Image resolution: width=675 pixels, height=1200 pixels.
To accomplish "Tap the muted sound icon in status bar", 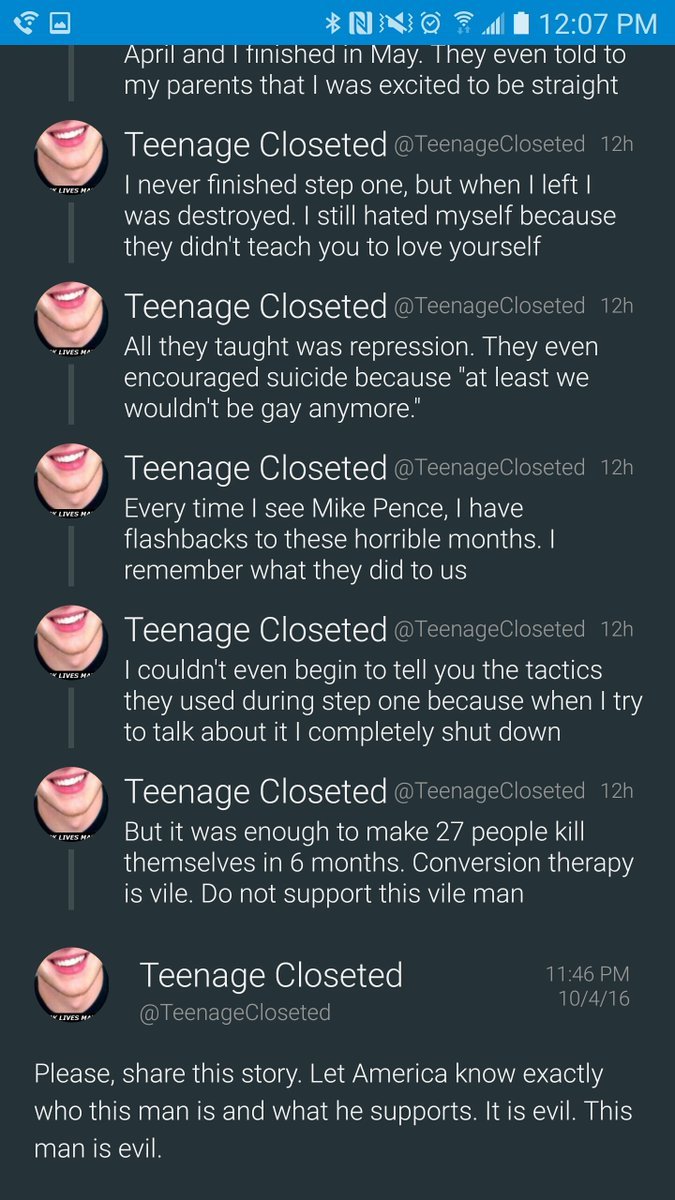I will coord(395,22).
